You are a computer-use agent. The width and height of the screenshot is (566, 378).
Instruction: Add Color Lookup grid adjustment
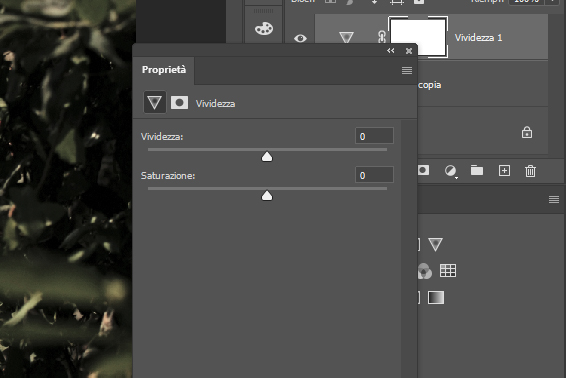pos(448,270)
